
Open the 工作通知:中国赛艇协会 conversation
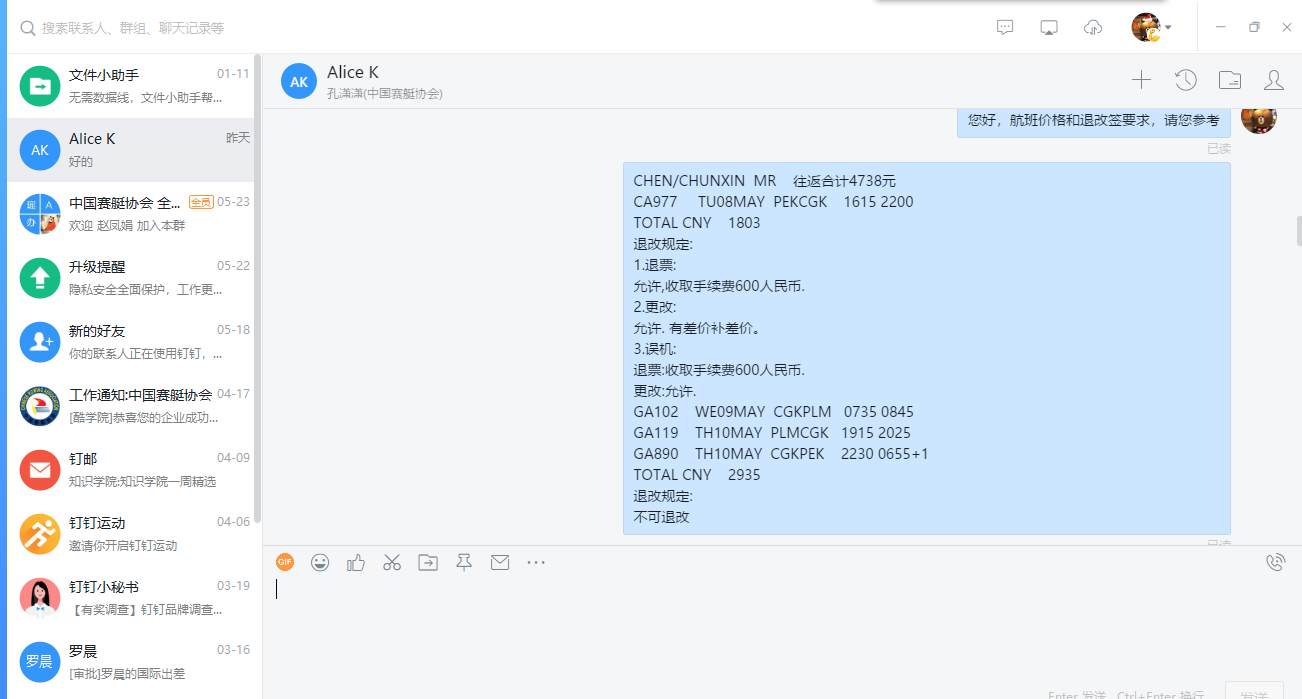[134, 406]
